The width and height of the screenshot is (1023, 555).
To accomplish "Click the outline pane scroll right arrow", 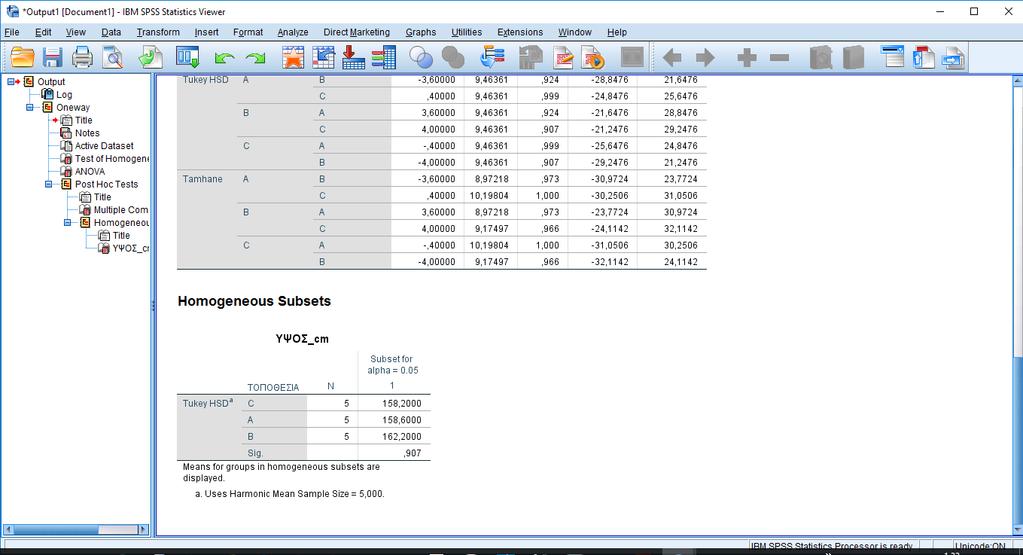I will (x=143, y=530).
